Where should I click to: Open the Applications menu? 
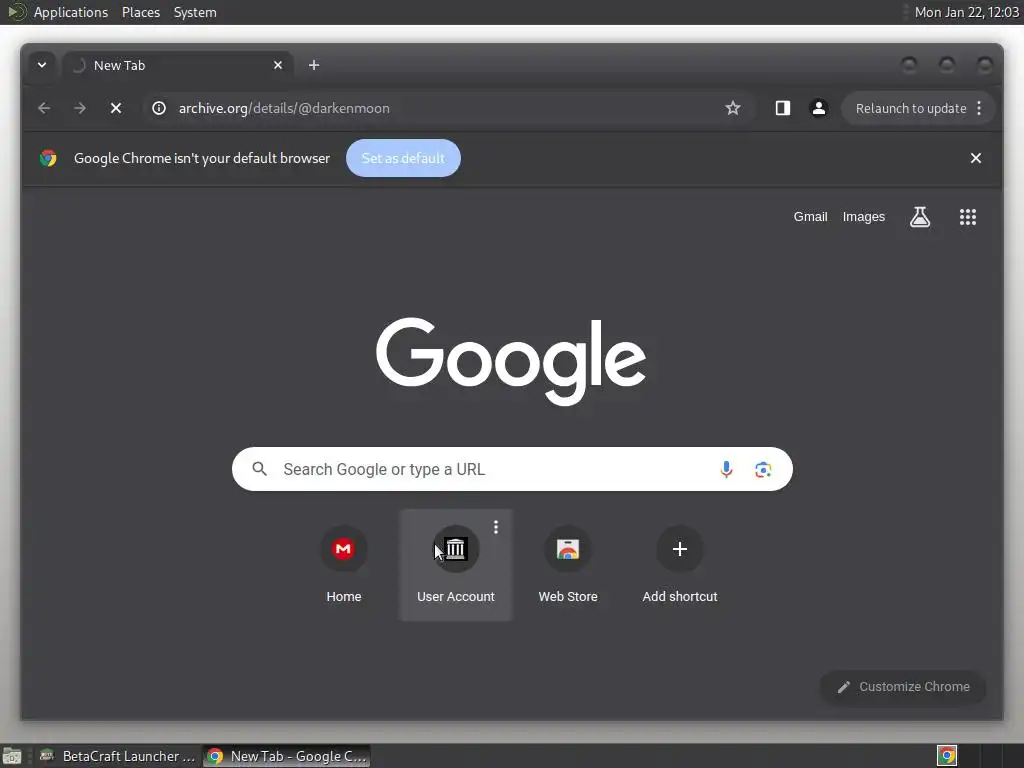pyautogui.click(x=71, y=12)
